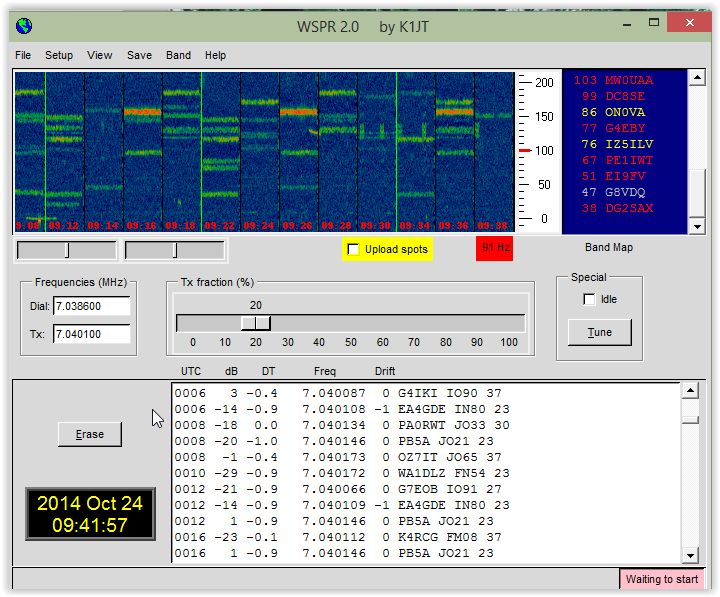Click the red 91 Hz indicator
Viewport: 720px width, 597px height.
pos(495,248)
